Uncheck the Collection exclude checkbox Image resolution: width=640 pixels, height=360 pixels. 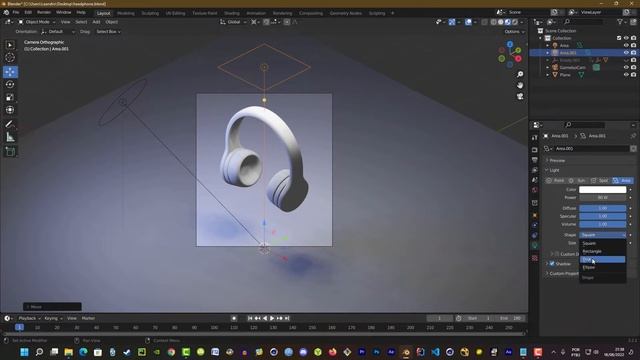coord(619,38)
